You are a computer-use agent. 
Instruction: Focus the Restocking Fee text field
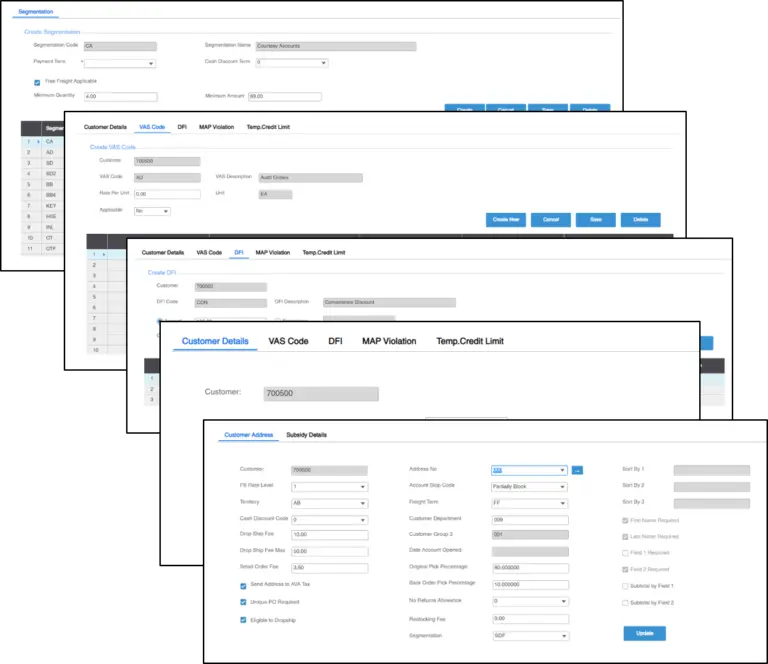point(529,618)
